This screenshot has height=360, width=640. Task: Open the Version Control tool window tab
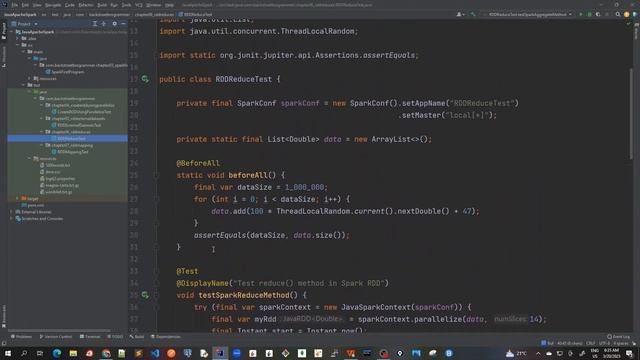[x=56, y=337]
